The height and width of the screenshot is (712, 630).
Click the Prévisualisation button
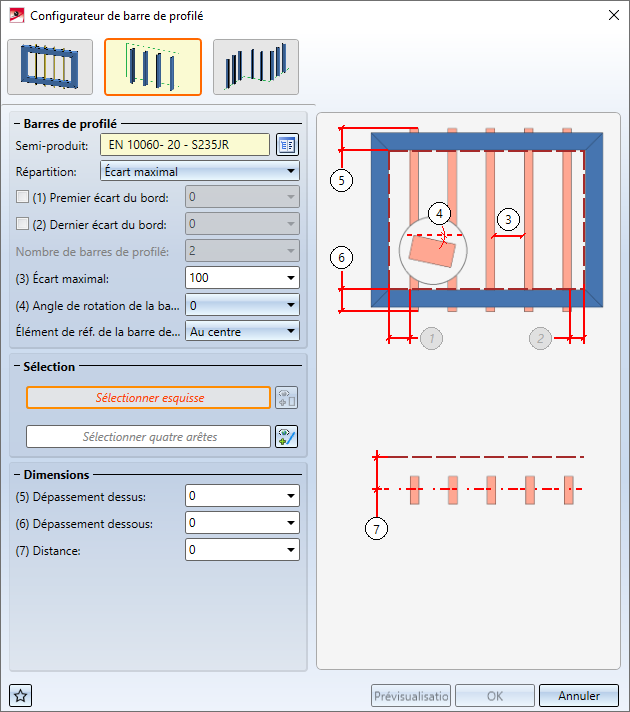click(x=411, y=696)
